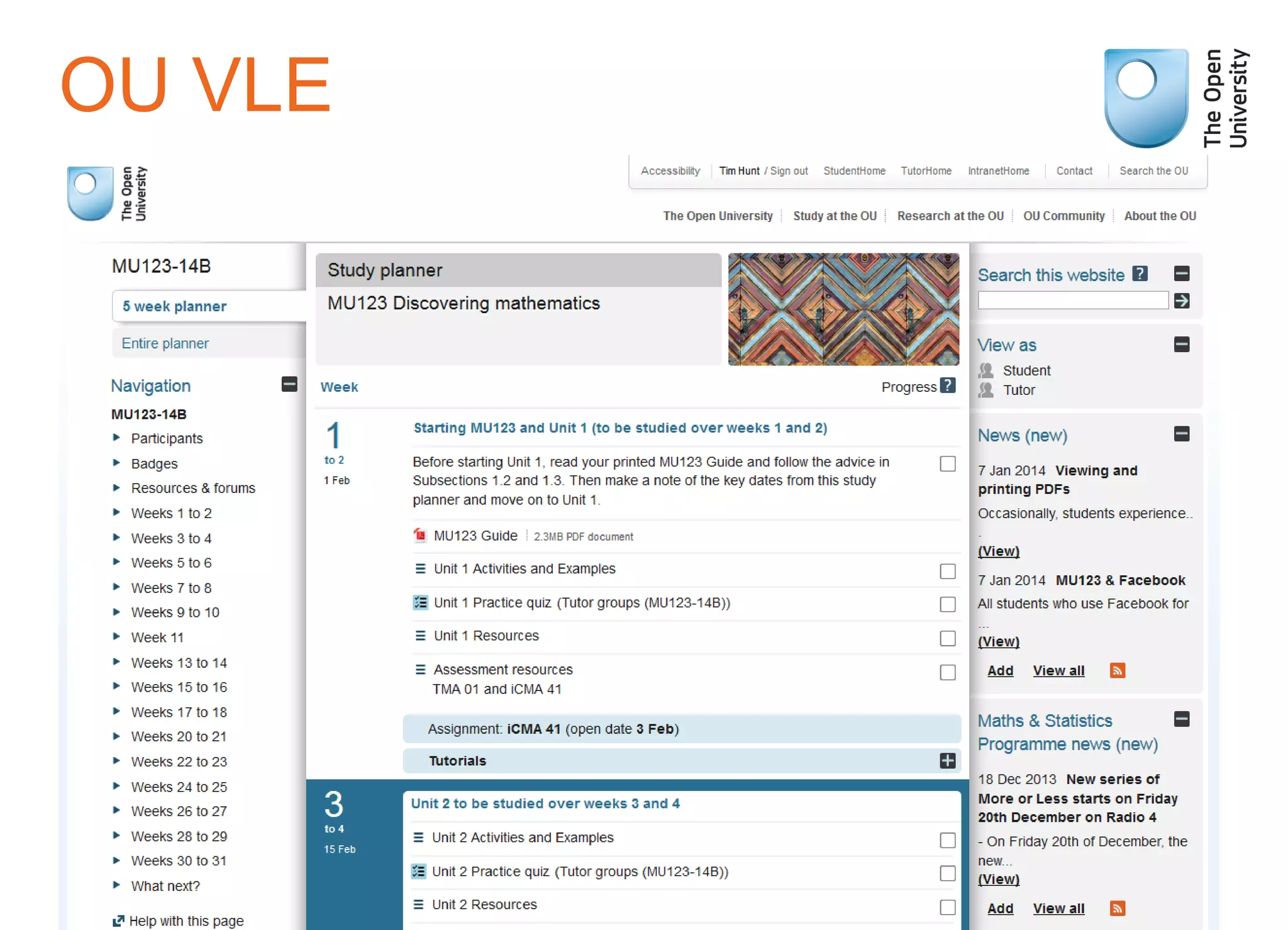1288x930 pixels.
Task: Collapse the Navigation block
Action: [x=289, y=384]
